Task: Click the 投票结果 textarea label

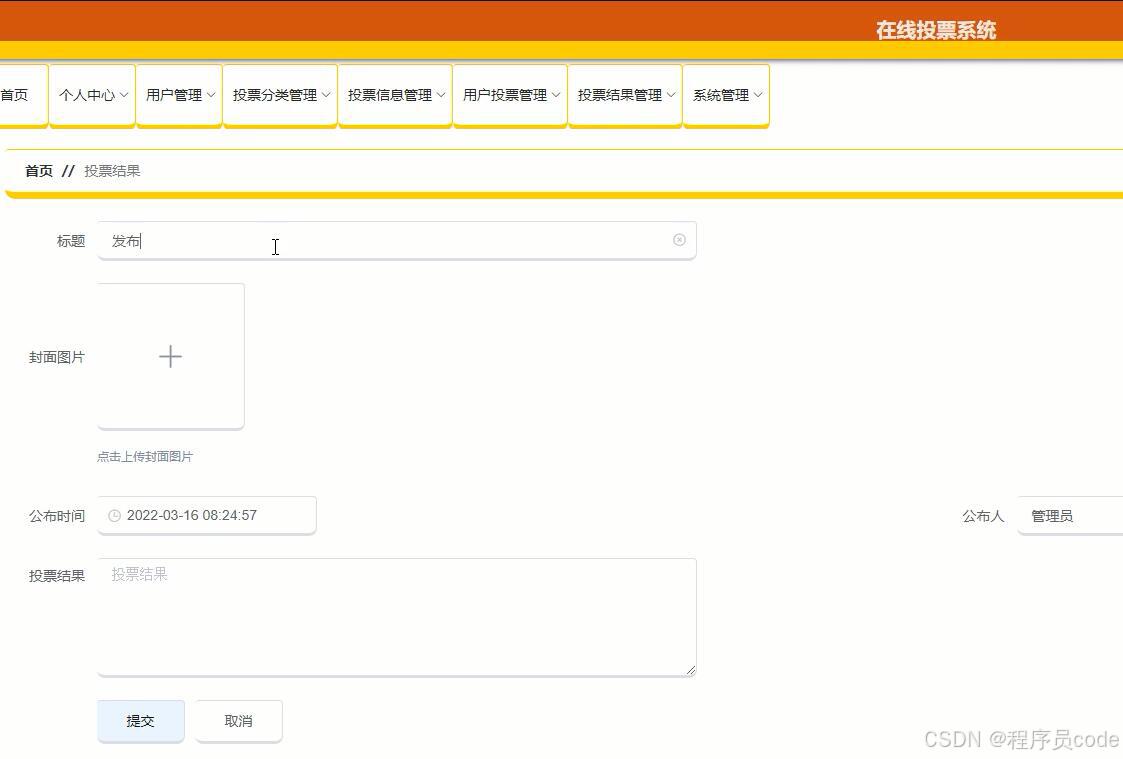Action: pos(57,576)
